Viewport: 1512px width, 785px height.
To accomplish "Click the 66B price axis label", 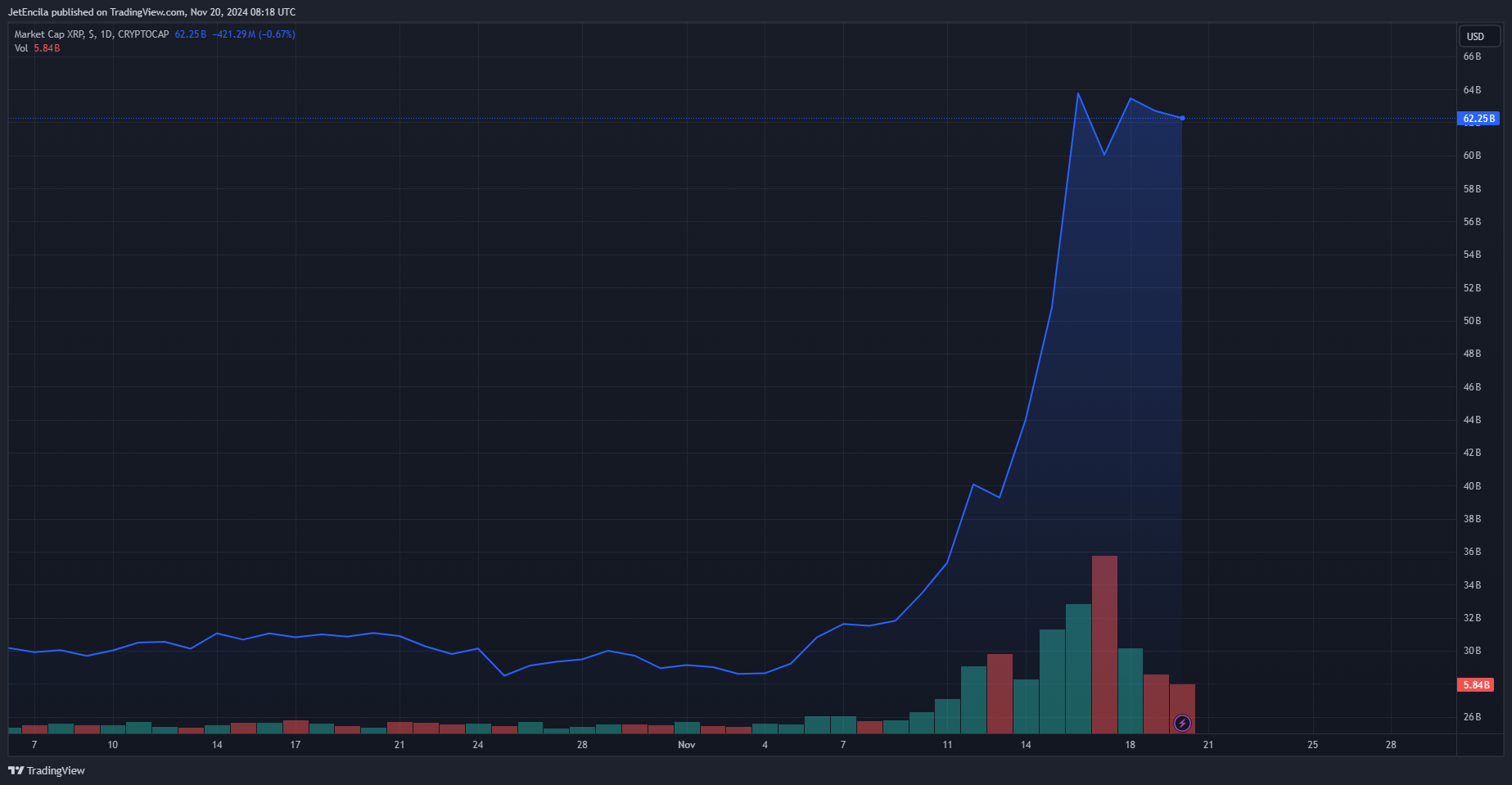I will click(1472, 56).
